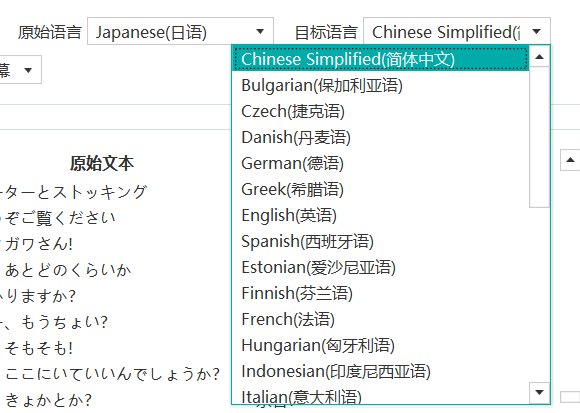Screen dimensions: 580x413
Task: Click the language list scrollbar thumb
Action: 539,137
